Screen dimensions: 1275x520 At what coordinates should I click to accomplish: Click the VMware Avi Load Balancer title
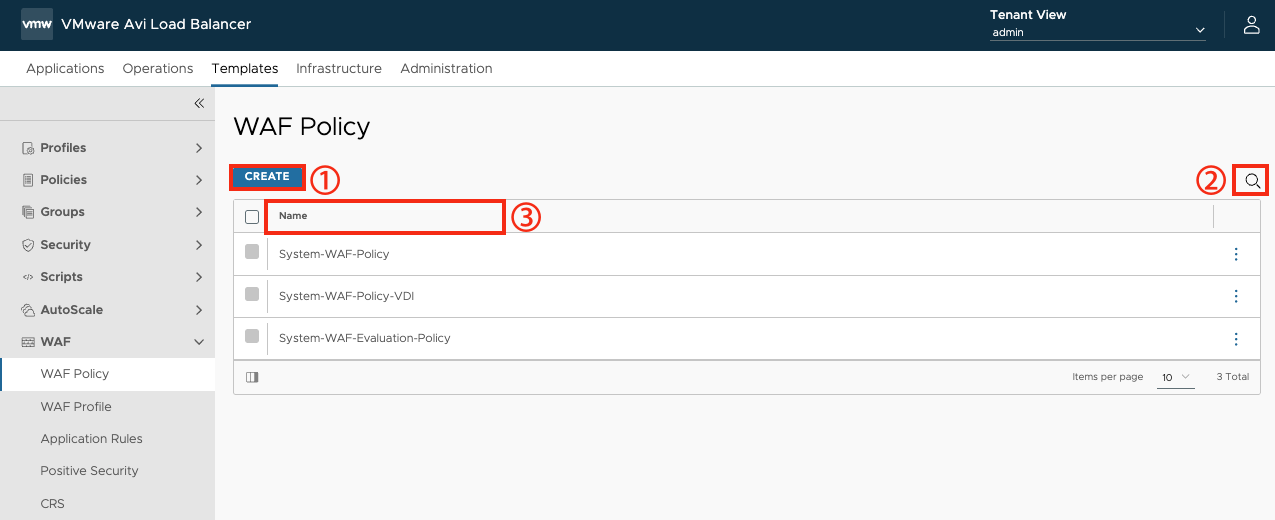tap(156, 24)
